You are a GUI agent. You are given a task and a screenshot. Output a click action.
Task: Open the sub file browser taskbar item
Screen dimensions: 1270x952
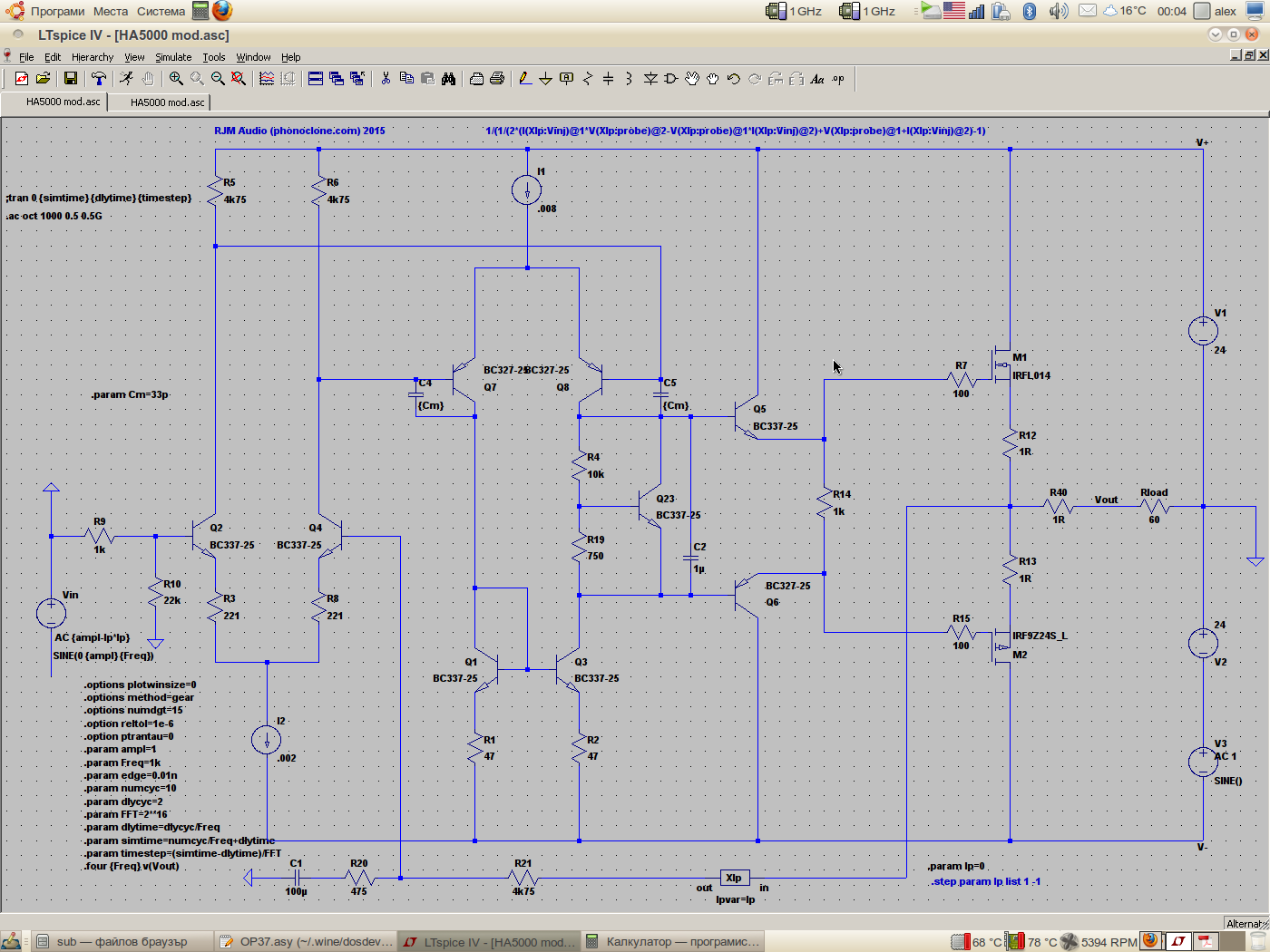(x=123, y=941)
